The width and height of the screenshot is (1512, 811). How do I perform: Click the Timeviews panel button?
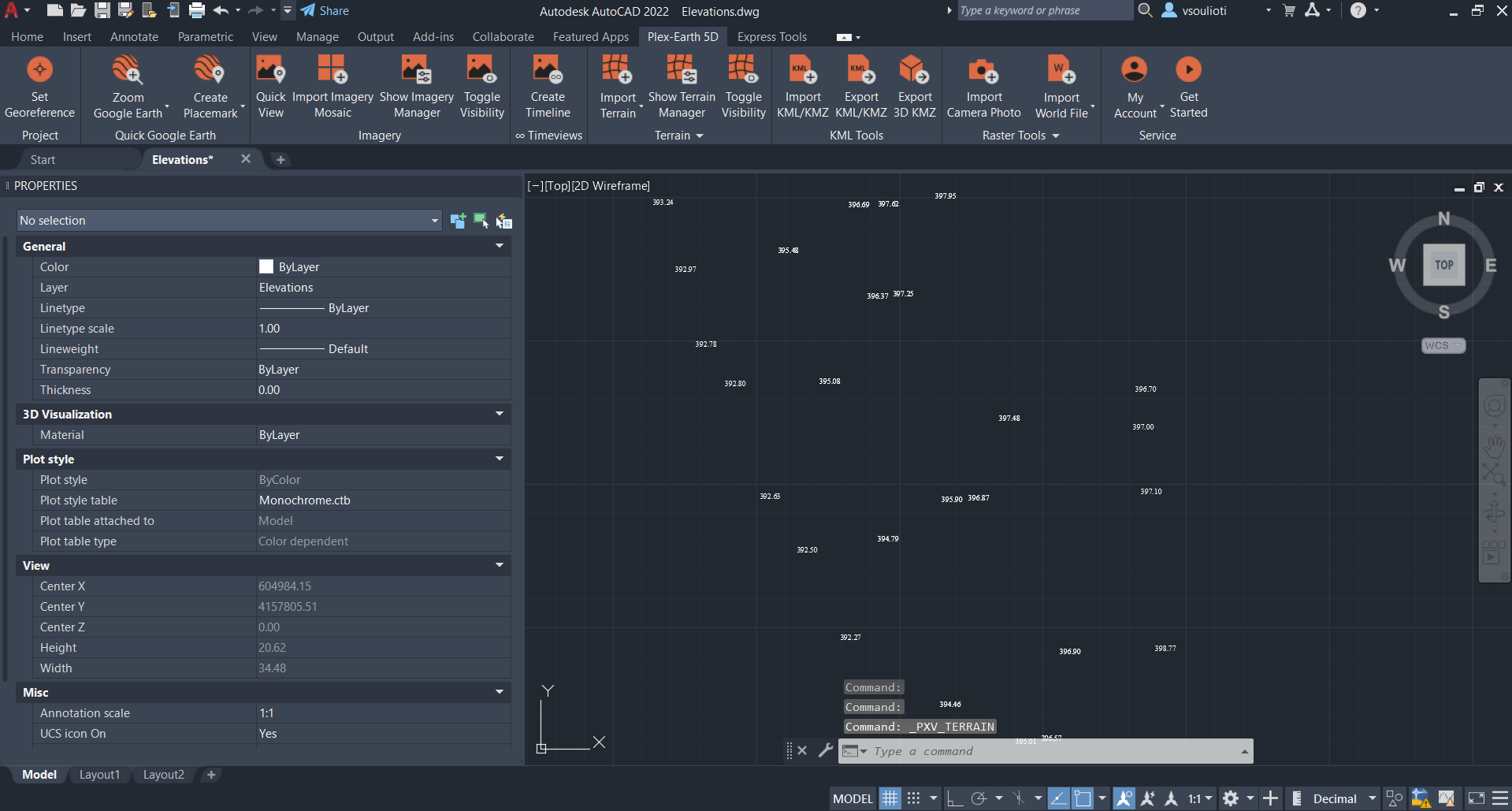tap(549, 136)
